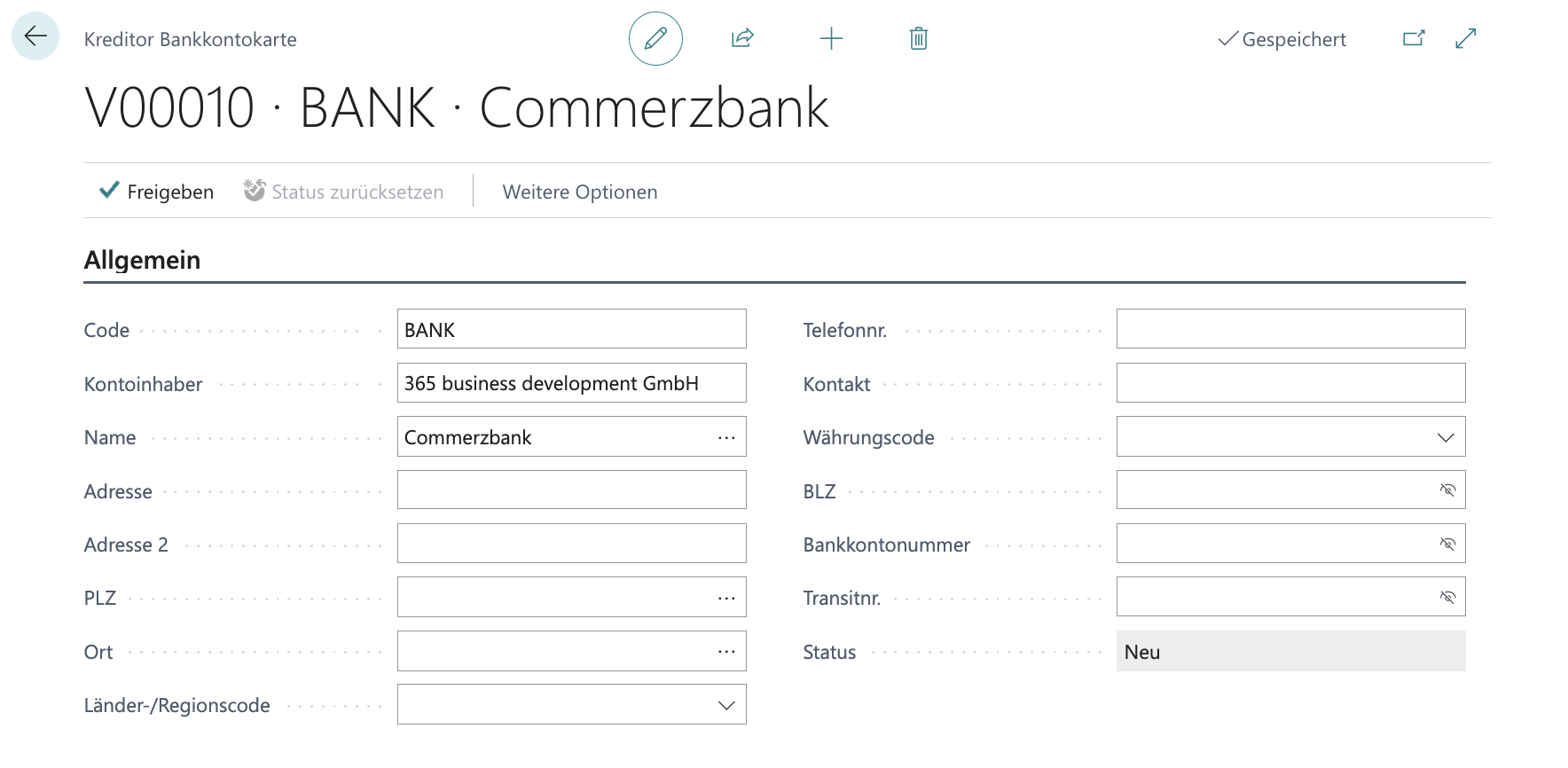
Task: Reveal the hidden Bankkontonummer value
Action: (1447, 544)
